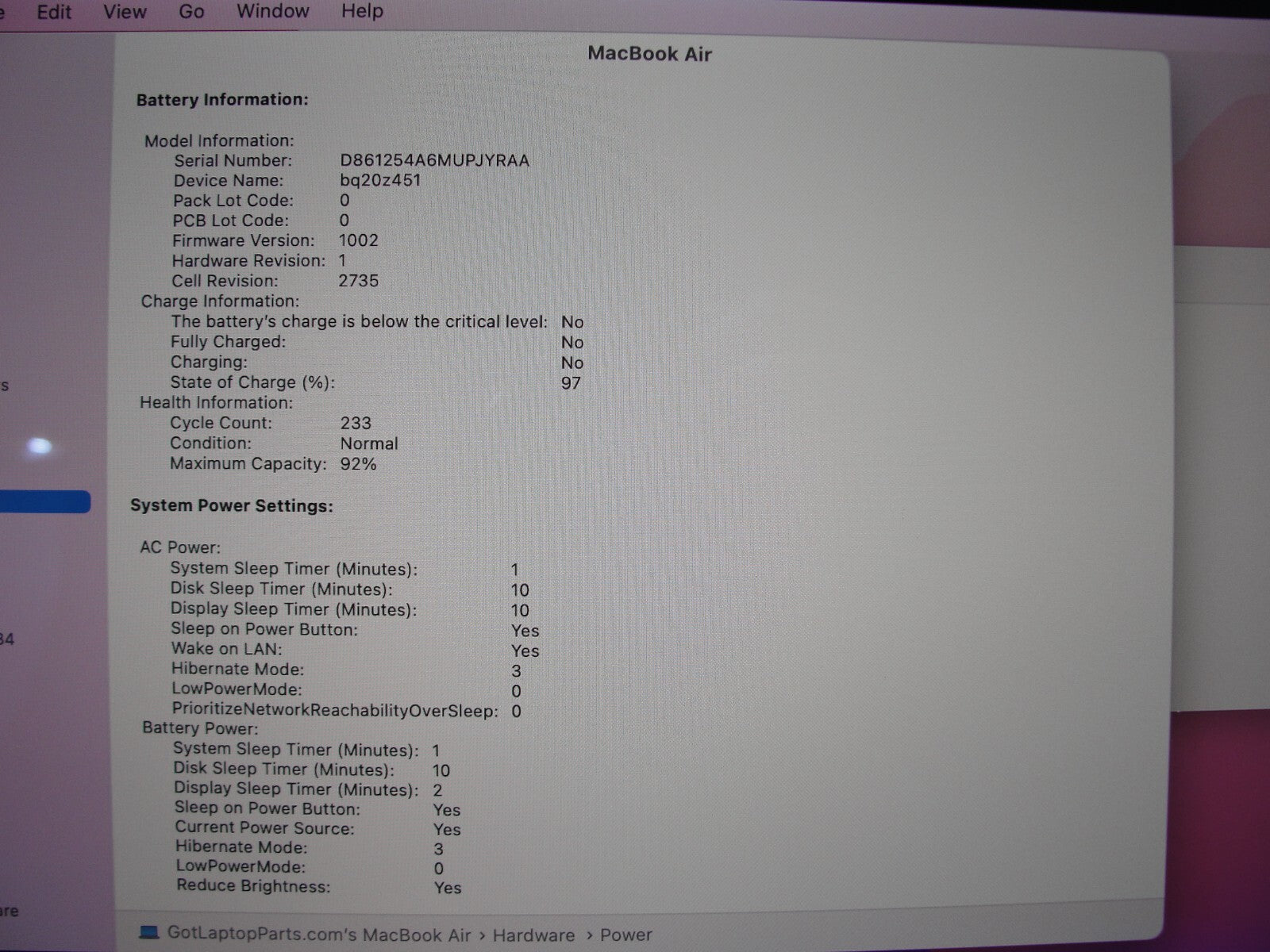Click the State of Charge value 97
This screenshot has width=1270, height=952.
(x=571, y=383)
